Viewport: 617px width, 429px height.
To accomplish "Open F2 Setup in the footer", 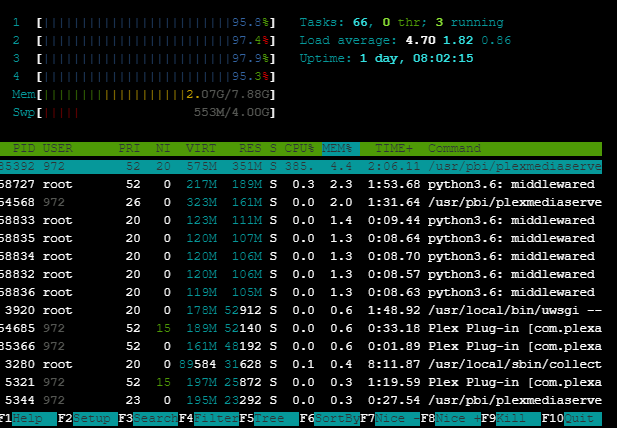I will (x=88, y=418).
